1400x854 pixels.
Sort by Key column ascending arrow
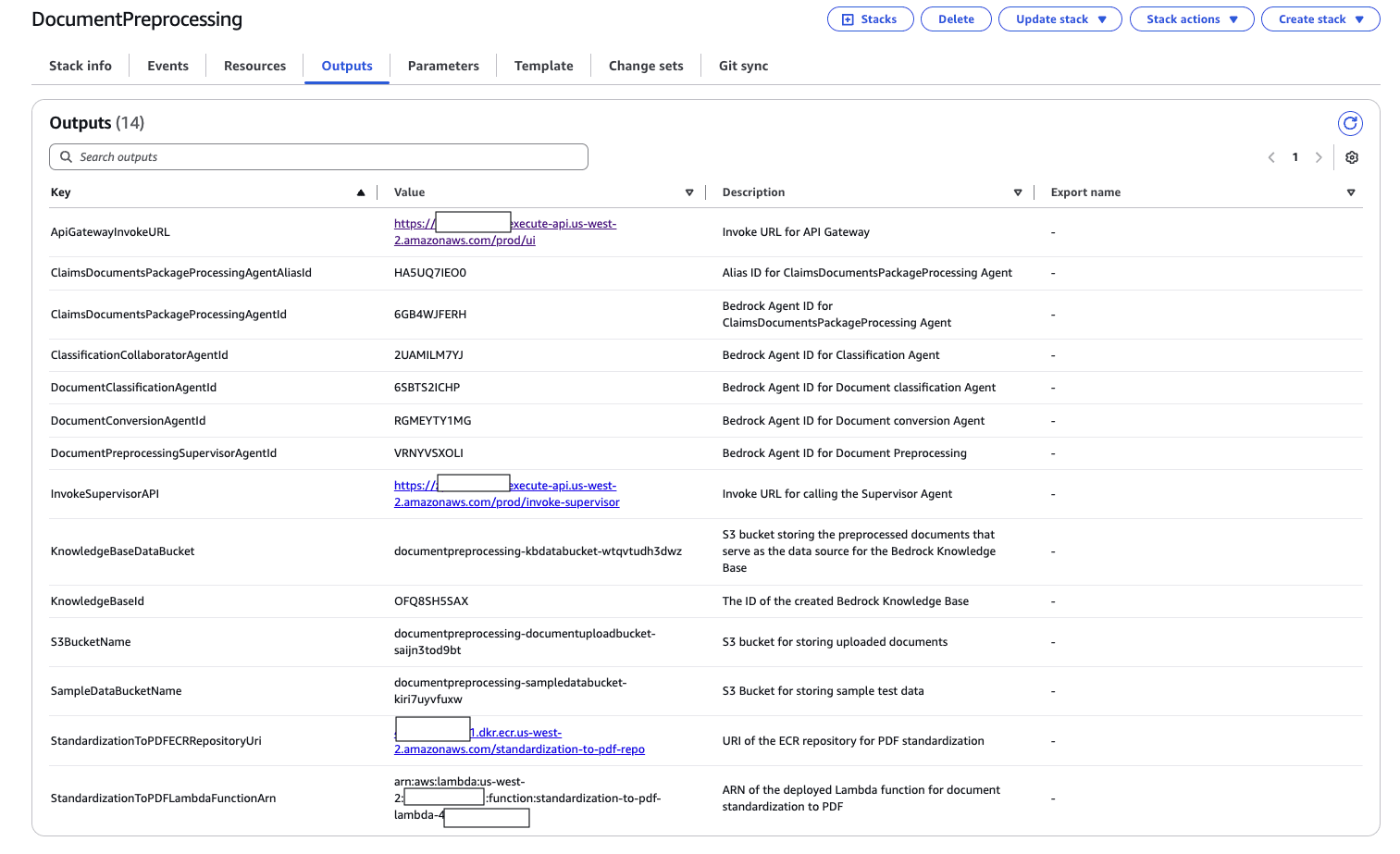[361, 192]
